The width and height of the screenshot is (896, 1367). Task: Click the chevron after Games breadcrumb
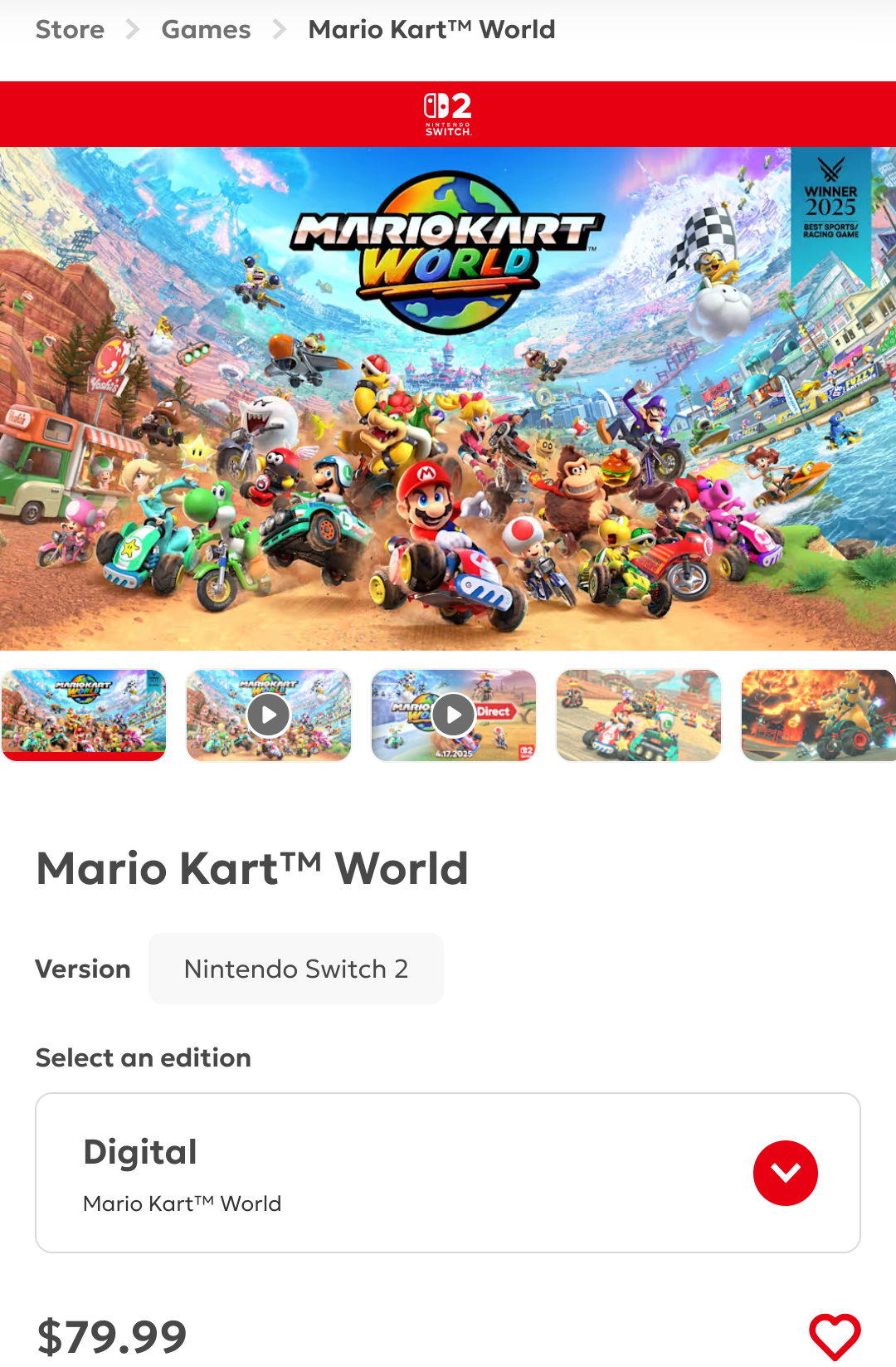280,30
